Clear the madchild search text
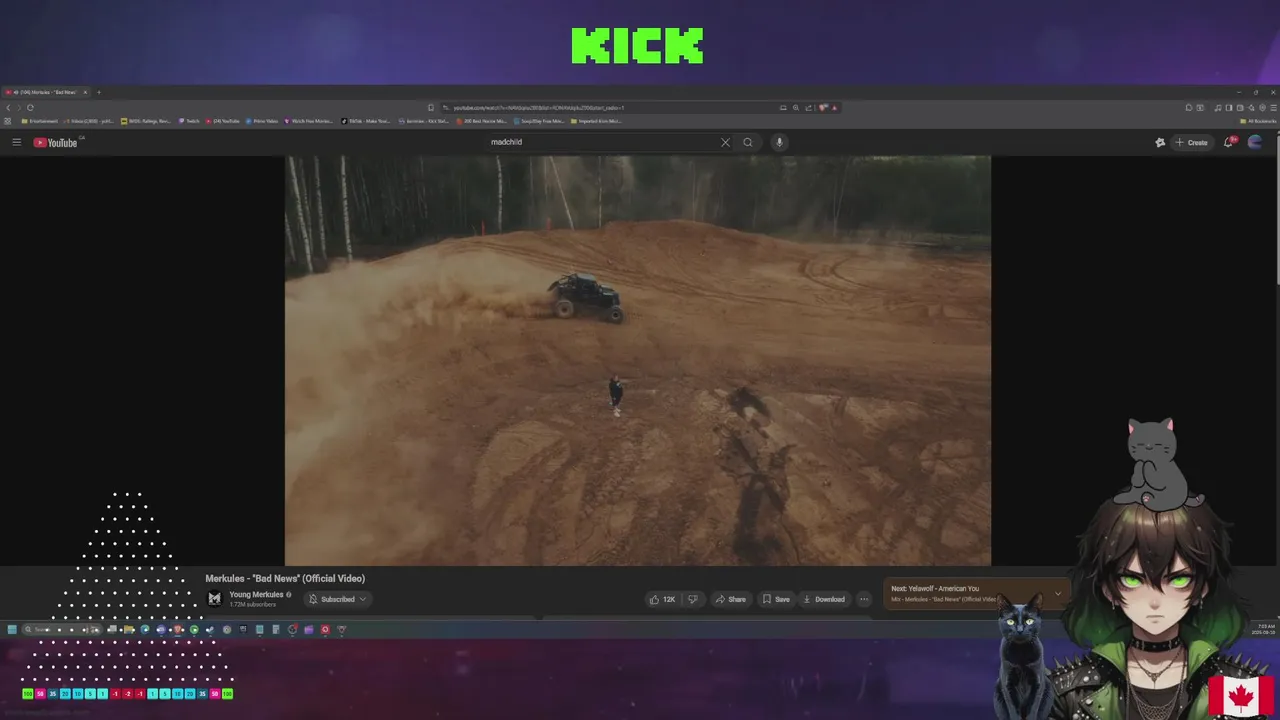This screenshot has width=1280, height=720. [725, 142]
